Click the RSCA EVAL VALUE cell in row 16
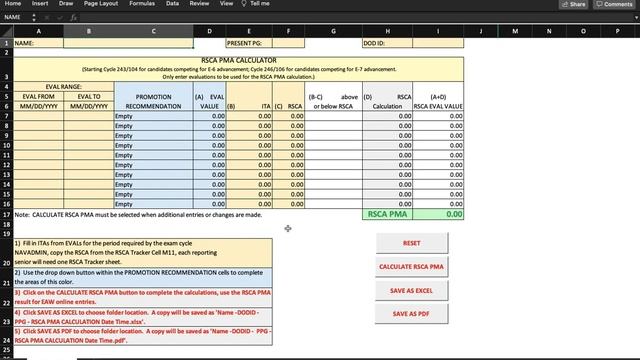Image resolution: width=640 pixels, height=360 pixels. click(438, 204)
